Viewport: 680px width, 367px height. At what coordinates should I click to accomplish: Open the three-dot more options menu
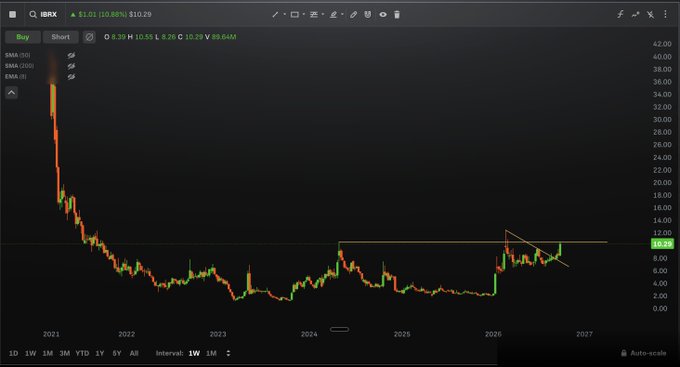(665, 14)
